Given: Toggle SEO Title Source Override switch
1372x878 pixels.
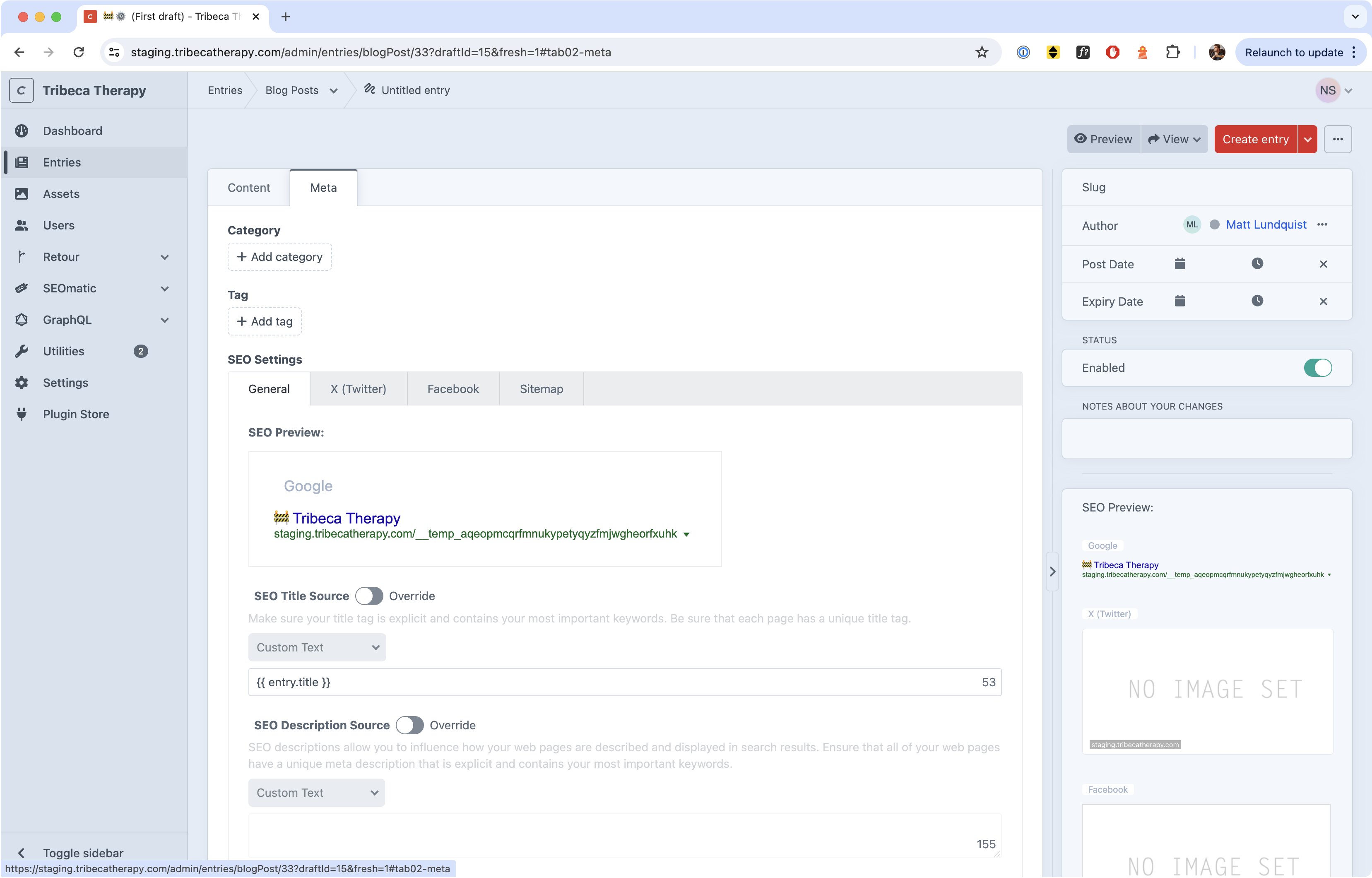Looking at the screenshot, I should click(369, 596).
